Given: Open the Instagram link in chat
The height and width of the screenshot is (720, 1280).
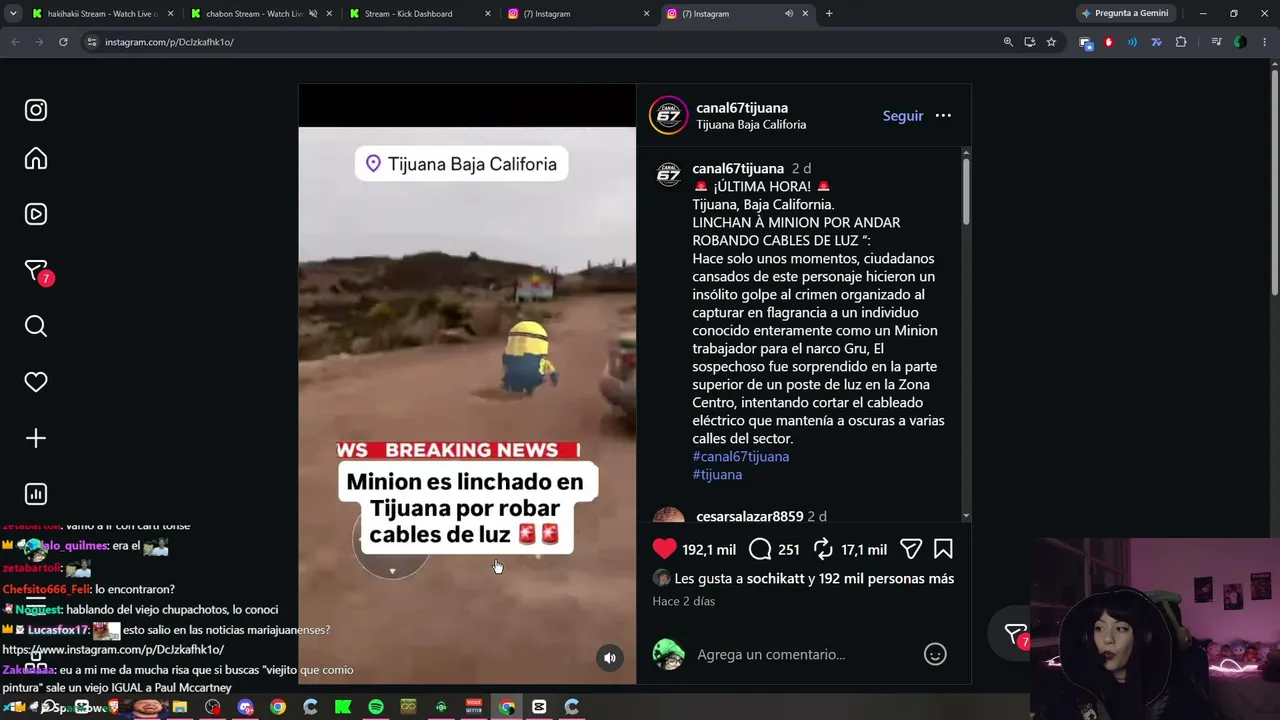Looking at the screenshot, I should click(113, 649).
